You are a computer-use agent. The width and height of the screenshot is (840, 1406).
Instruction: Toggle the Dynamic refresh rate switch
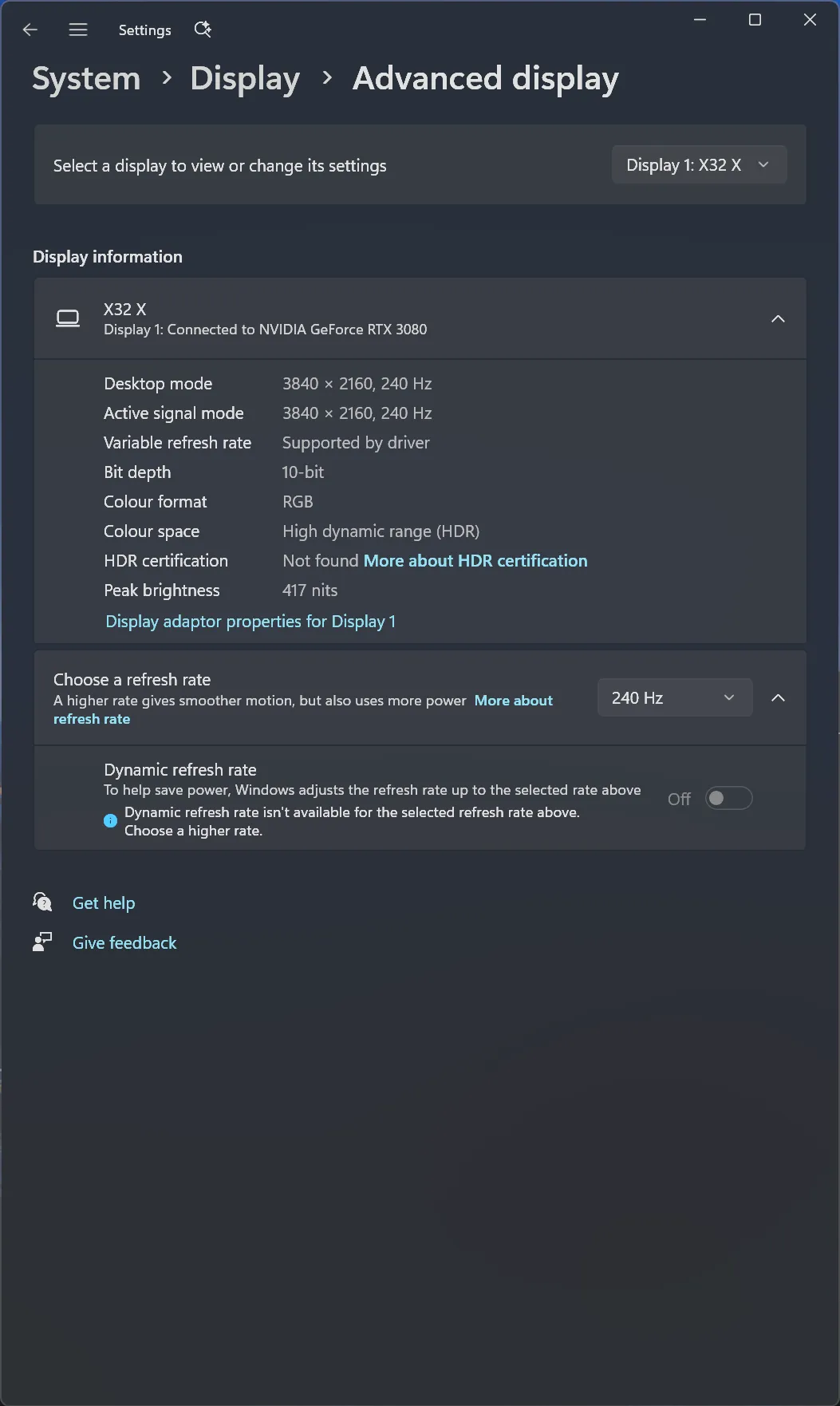728,799
